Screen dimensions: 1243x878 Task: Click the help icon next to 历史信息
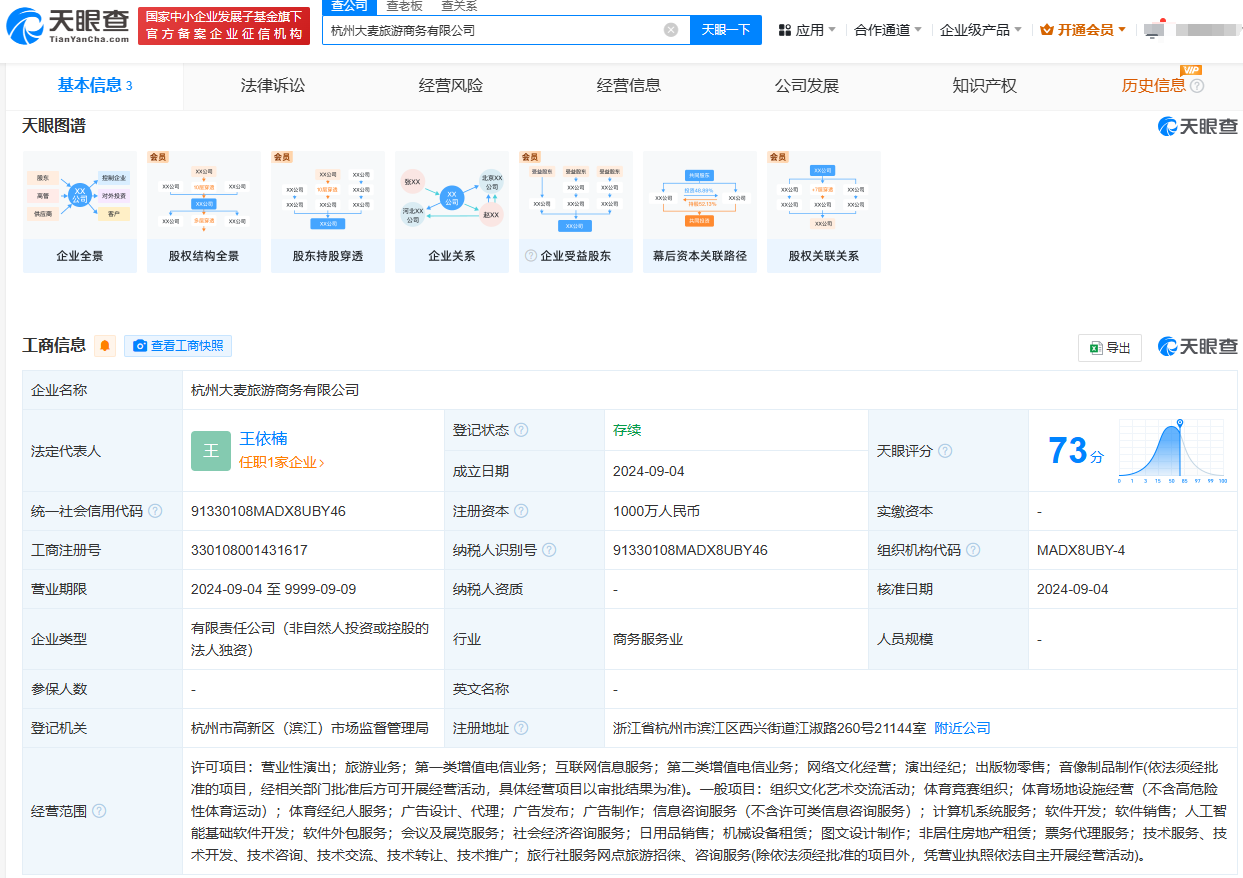pyautogui.click(x=1197, y=86)
